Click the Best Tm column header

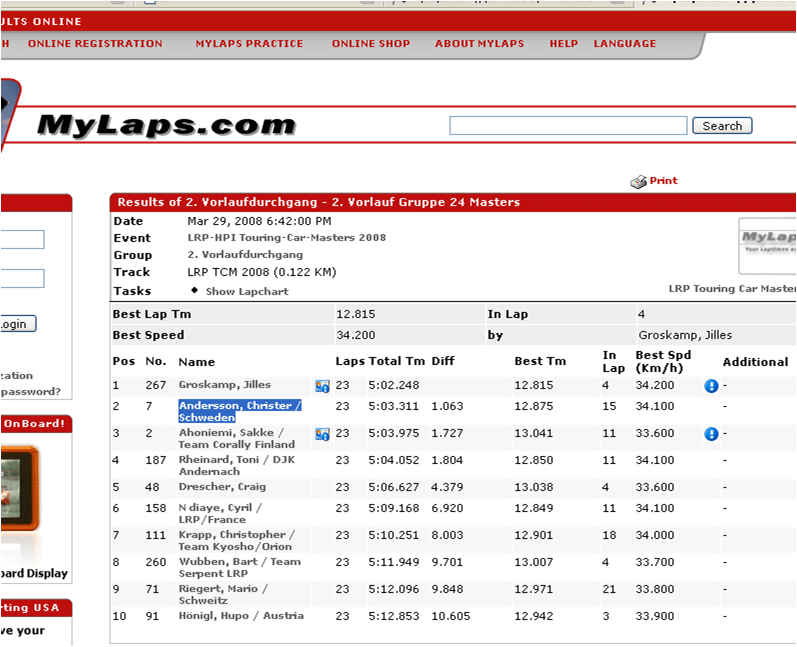pos(540,361)
